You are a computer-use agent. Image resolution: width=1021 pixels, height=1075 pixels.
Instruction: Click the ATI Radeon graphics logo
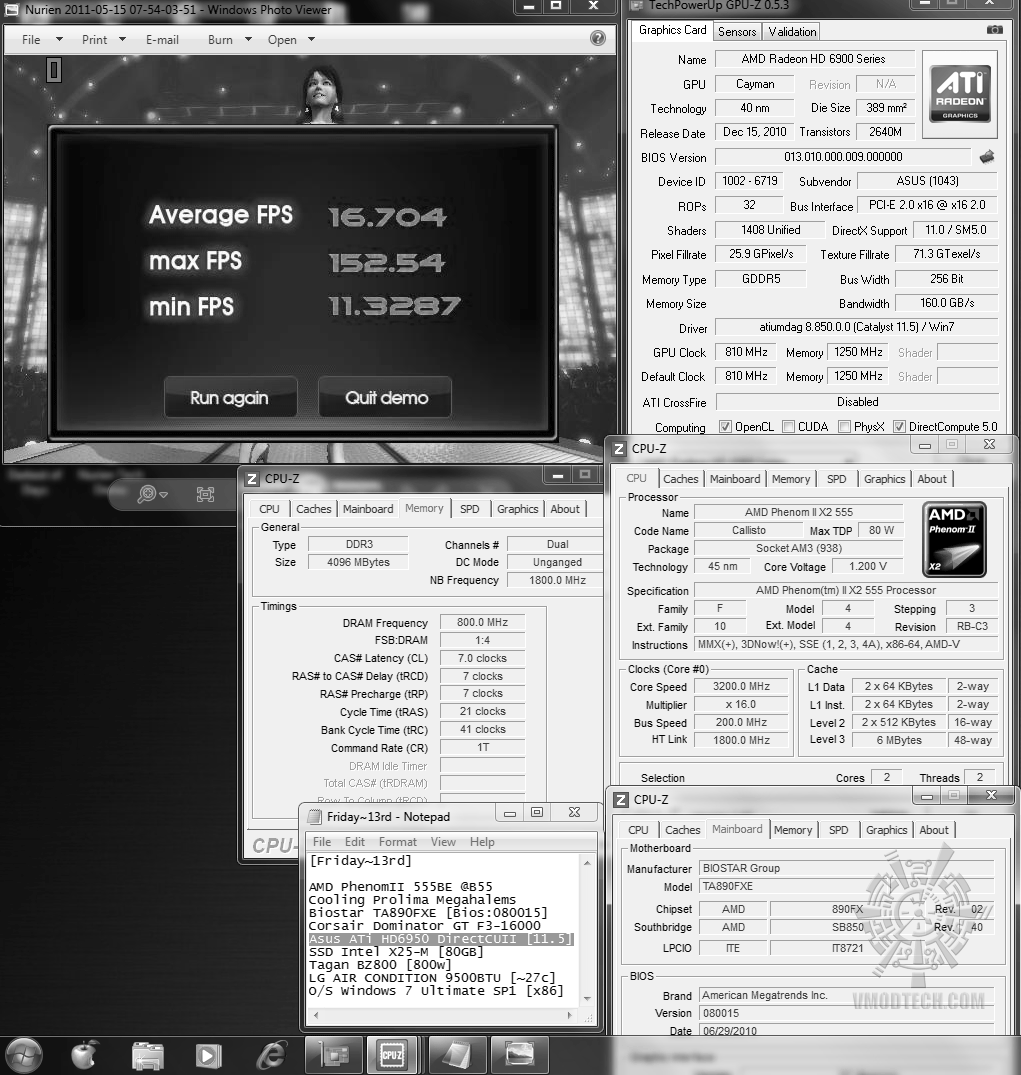click(x=959, y=94)
